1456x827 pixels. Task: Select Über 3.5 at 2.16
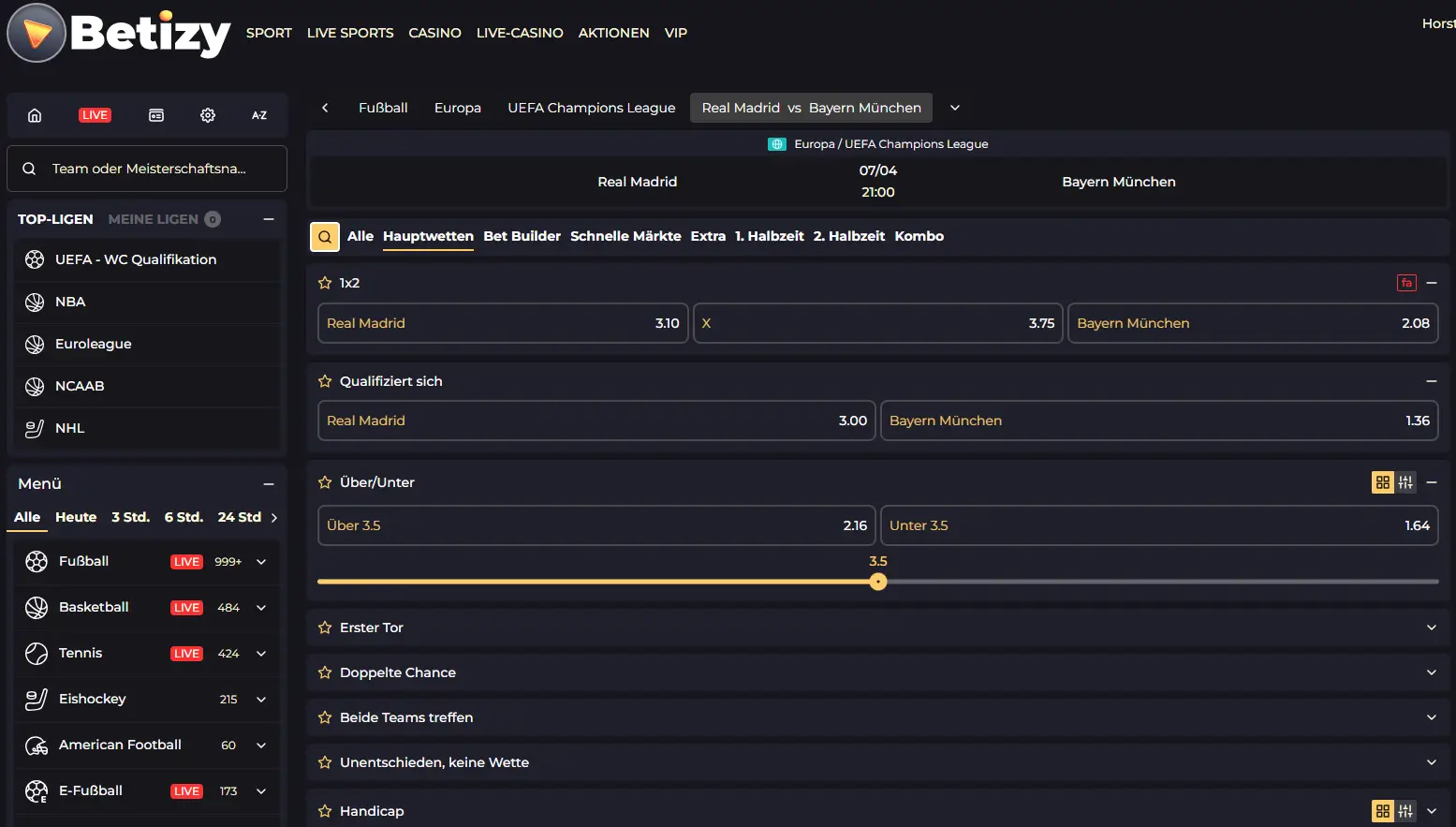click(596, 525)
